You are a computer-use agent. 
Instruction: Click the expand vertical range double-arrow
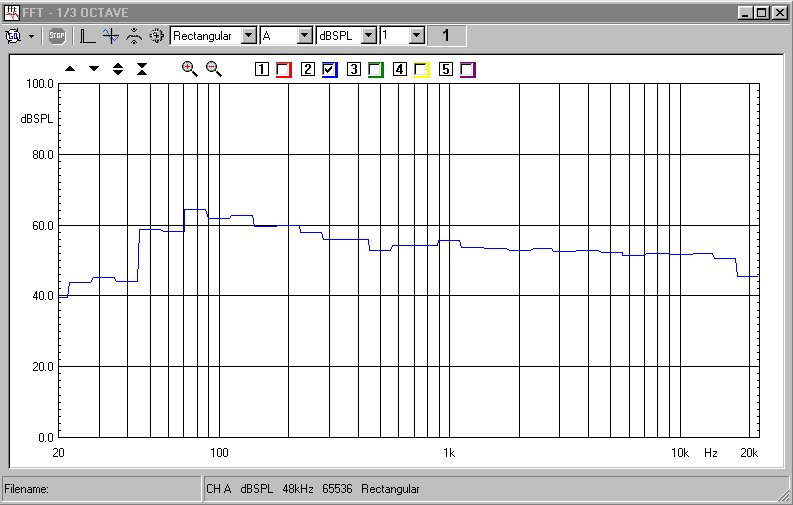[x=118, y=69]
